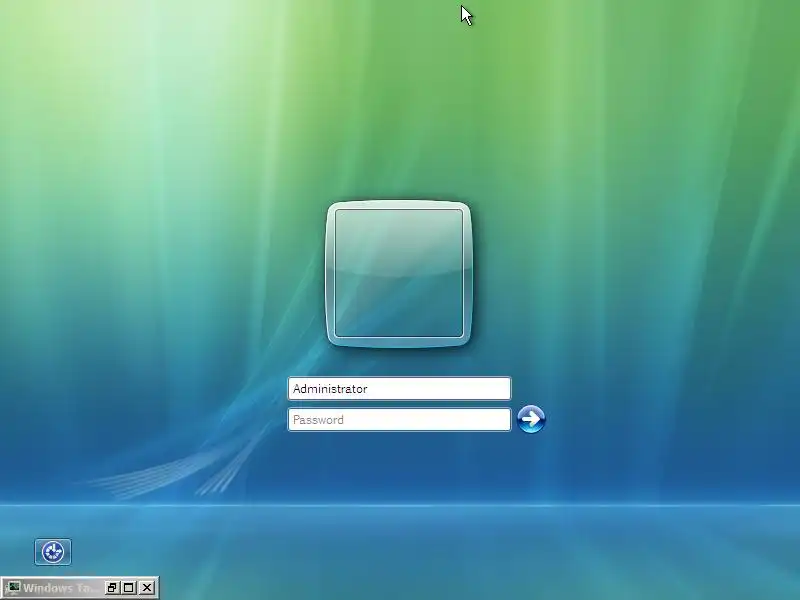The width and height of the screenshot is (800, 600).
Task: Focus the Password input field
Action: pyautogui.click(x=399, y=420)
